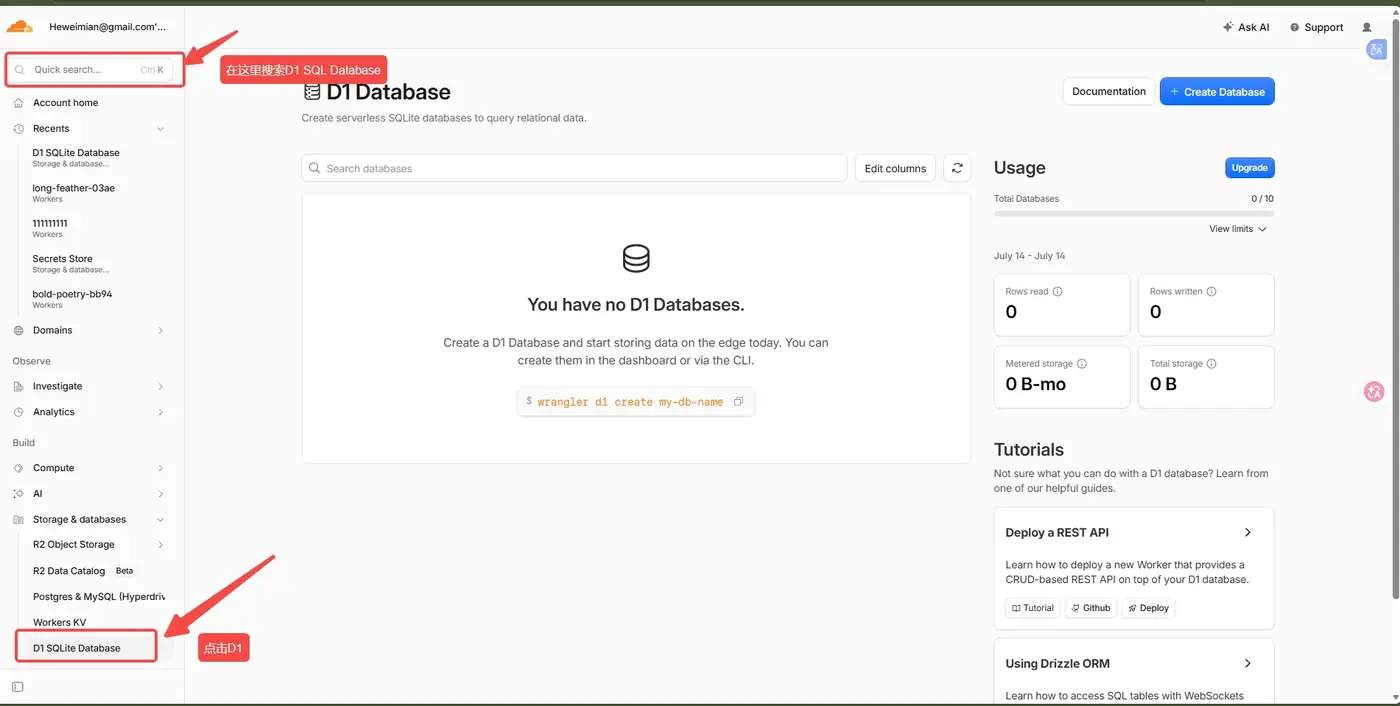Click the Ask AI sparkle button
This screenshot has height=706, width=1400.
(1246, 27)
